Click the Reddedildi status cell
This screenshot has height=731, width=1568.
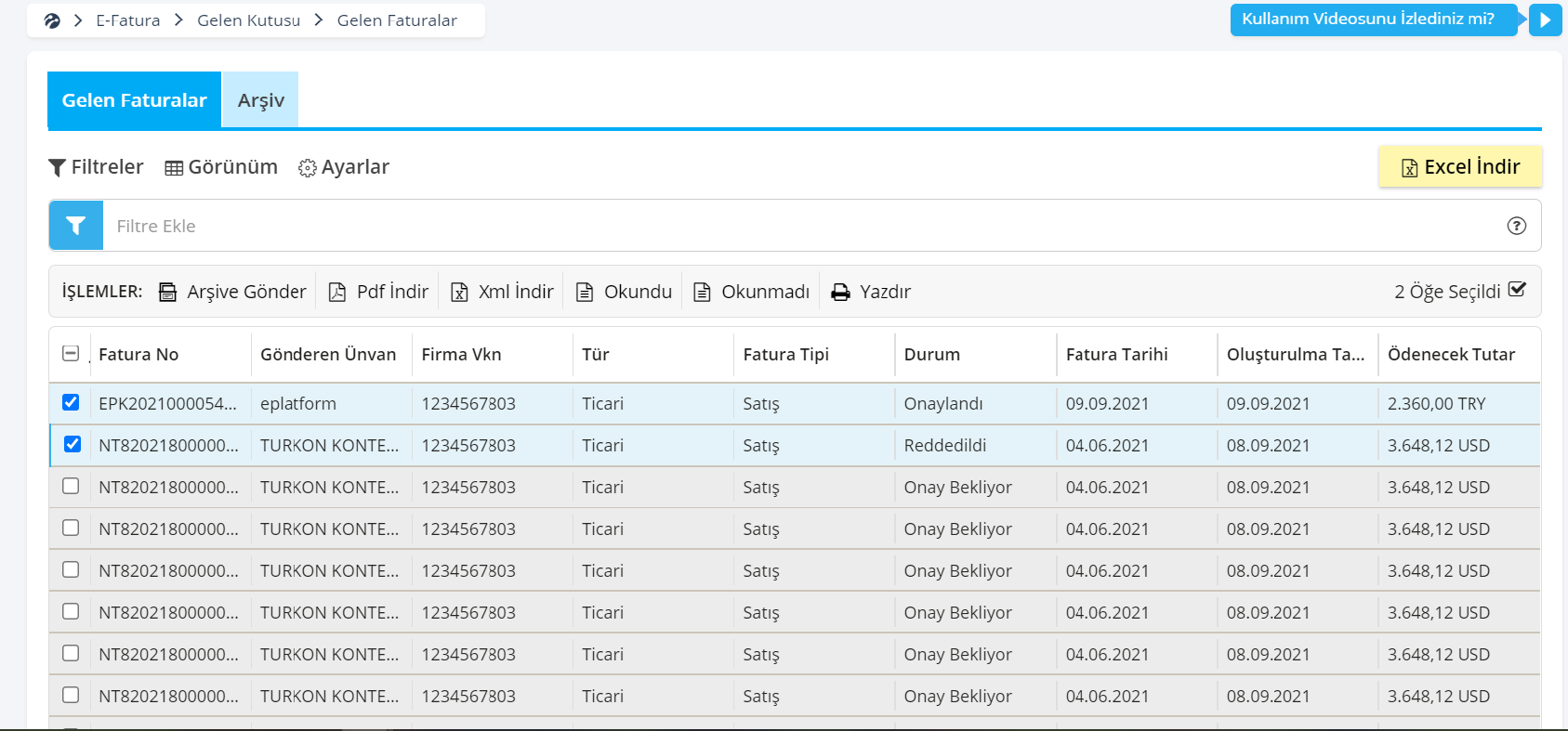(x=945, y=446)
